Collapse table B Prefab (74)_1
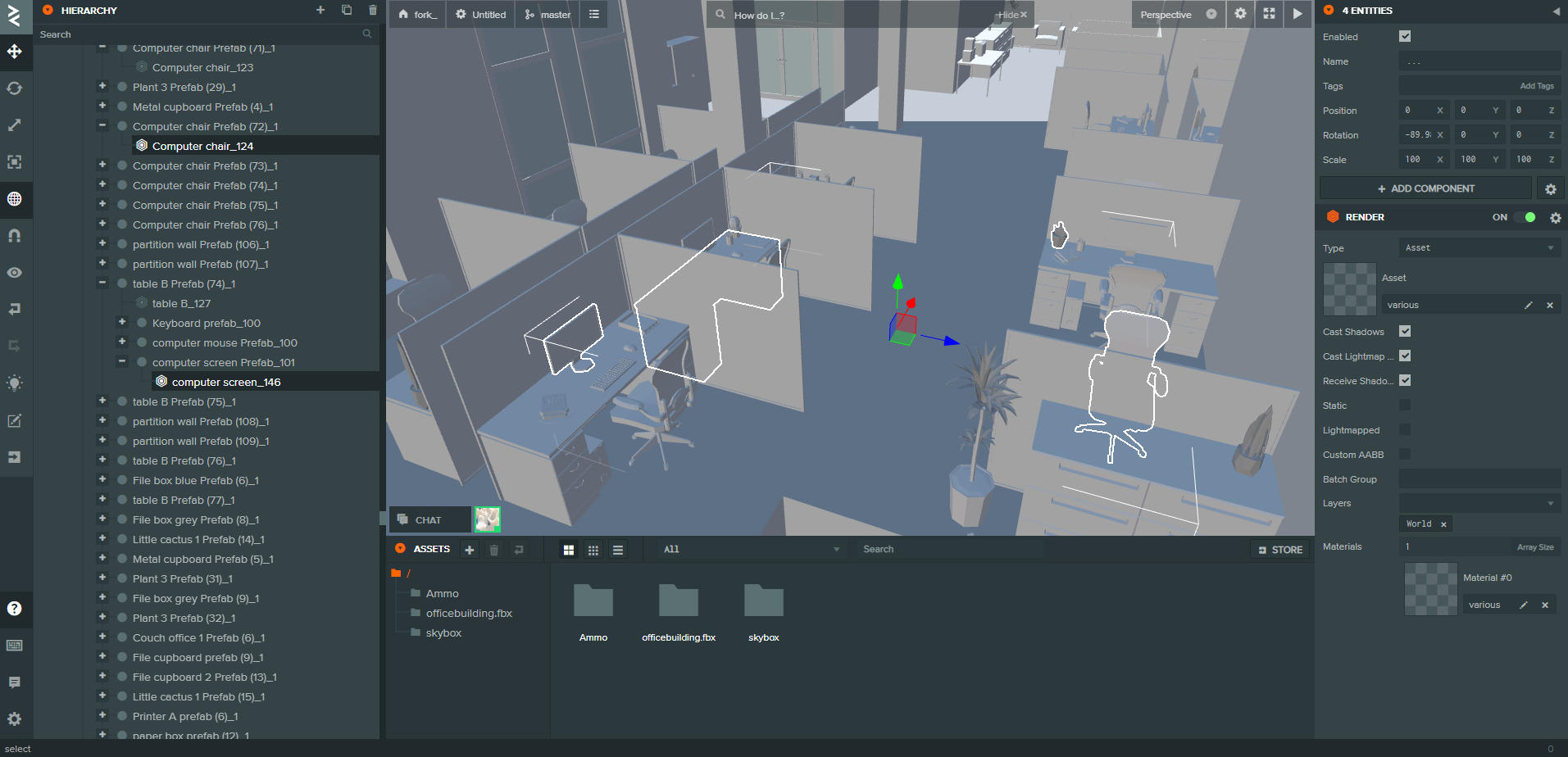The width and height of the screenshot is (1568, 757). (102, 283)
